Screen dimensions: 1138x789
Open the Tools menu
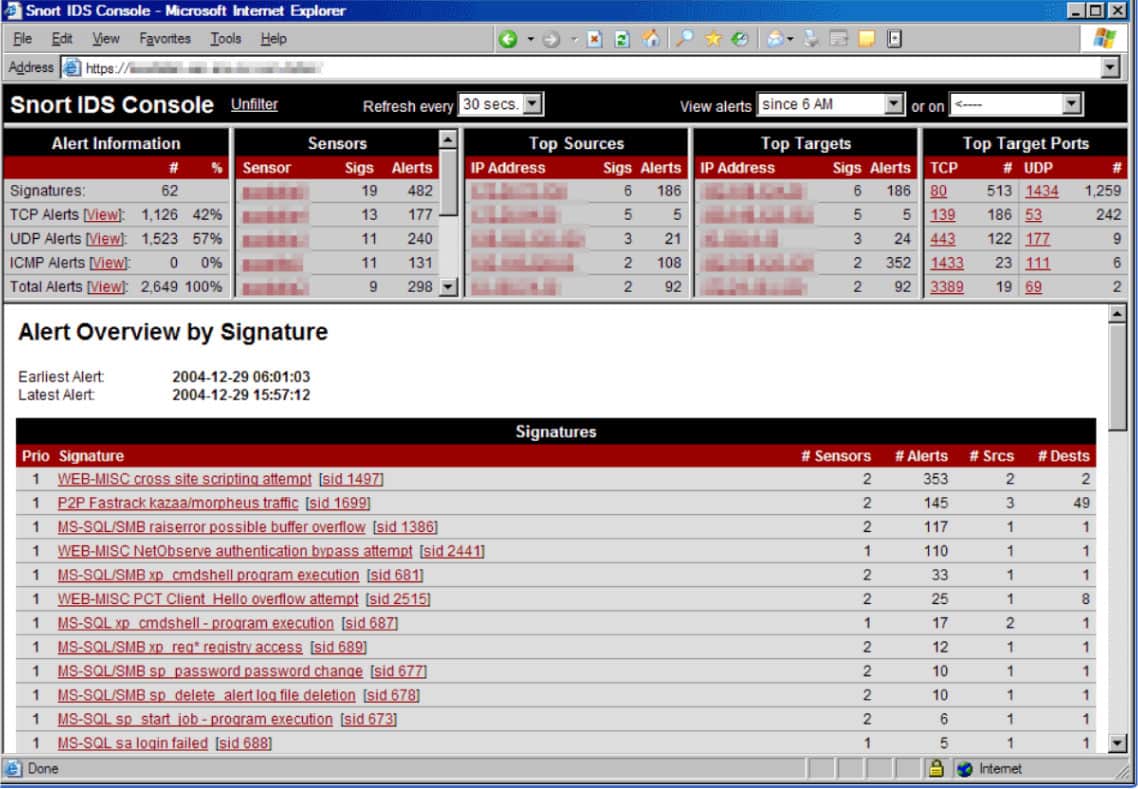click(x=226, y=38)
